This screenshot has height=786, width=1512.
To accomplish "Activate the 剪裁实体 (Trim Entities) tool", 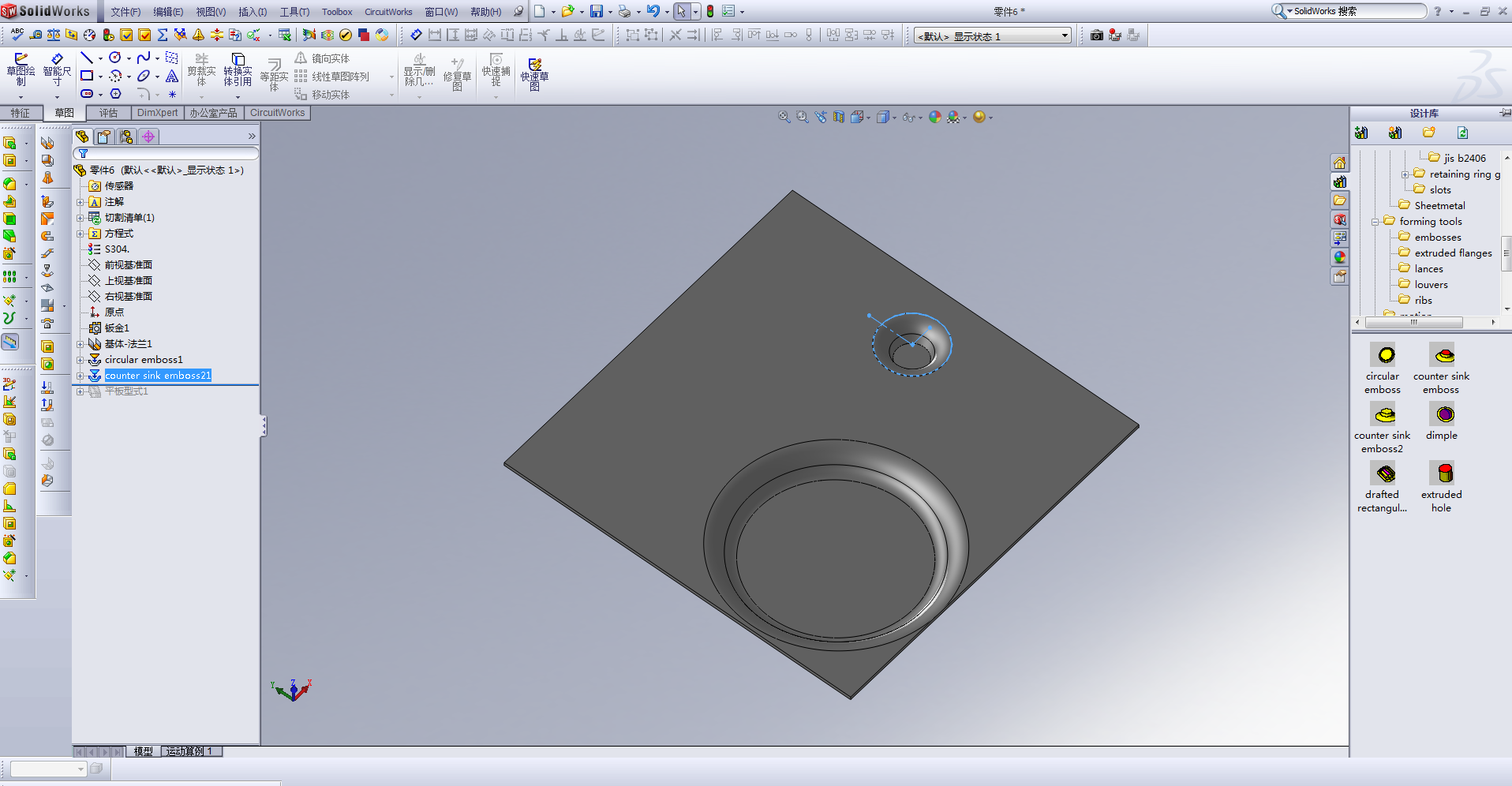I will pyautogui.click(x=201, y=69).
